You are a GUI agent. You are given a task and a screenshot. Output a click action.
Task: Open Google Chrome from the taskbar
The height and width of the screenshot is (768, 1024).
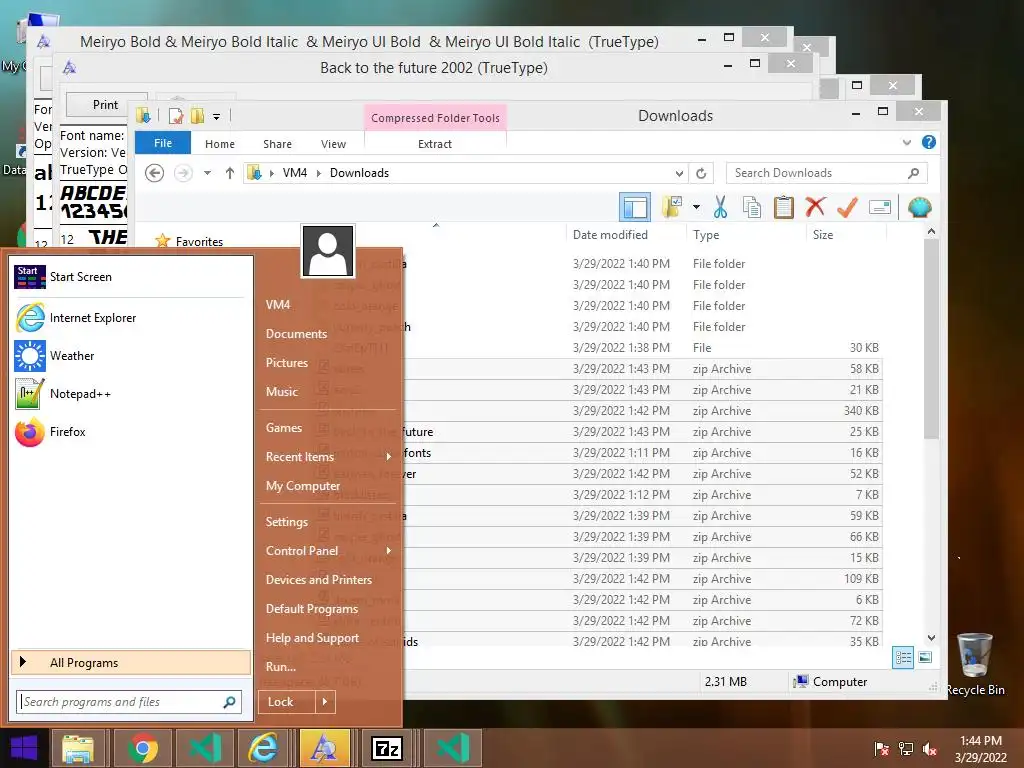coord(143,748)
